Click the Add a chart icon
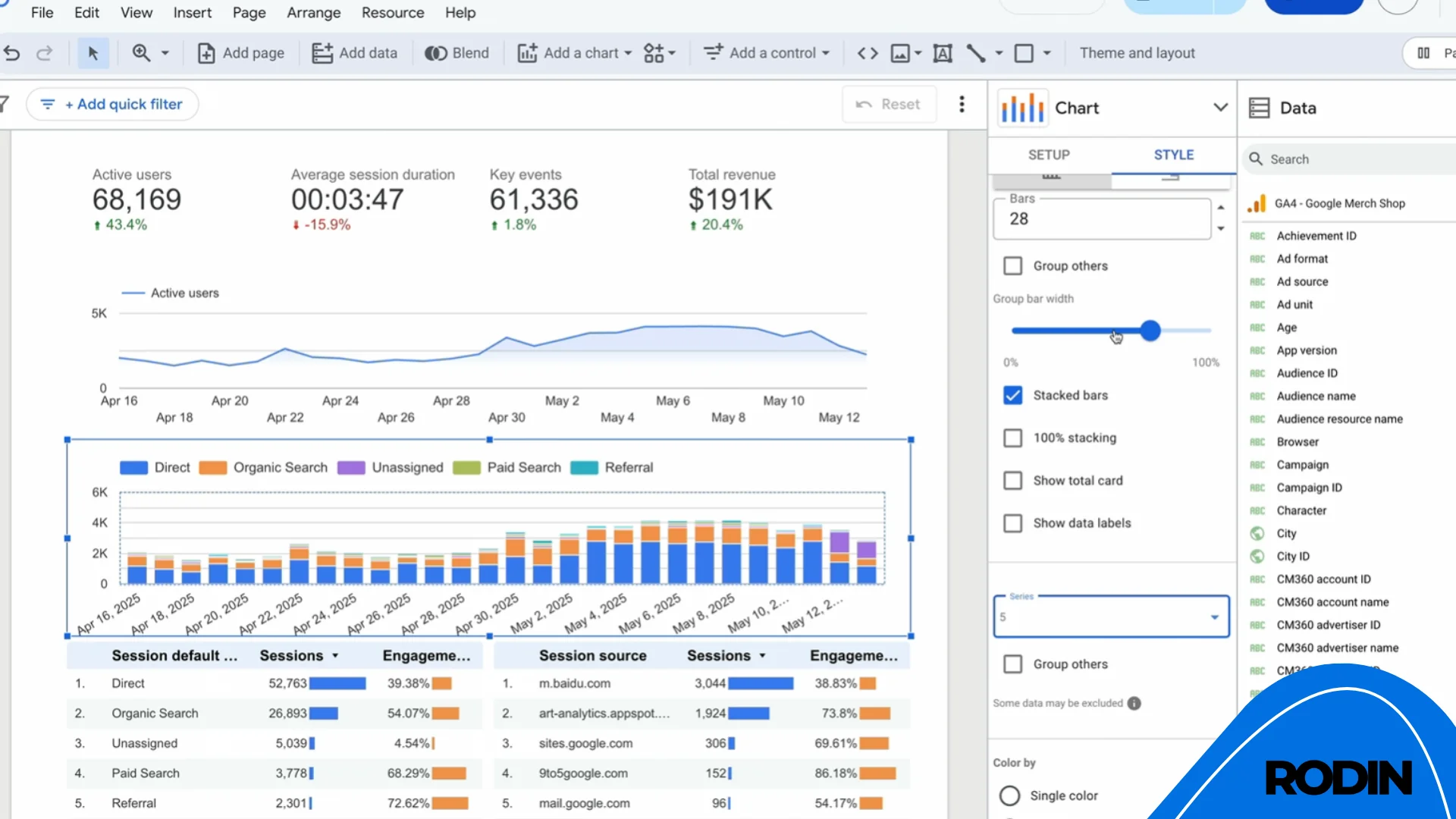 pyautogui.click(x=529, y=52)
